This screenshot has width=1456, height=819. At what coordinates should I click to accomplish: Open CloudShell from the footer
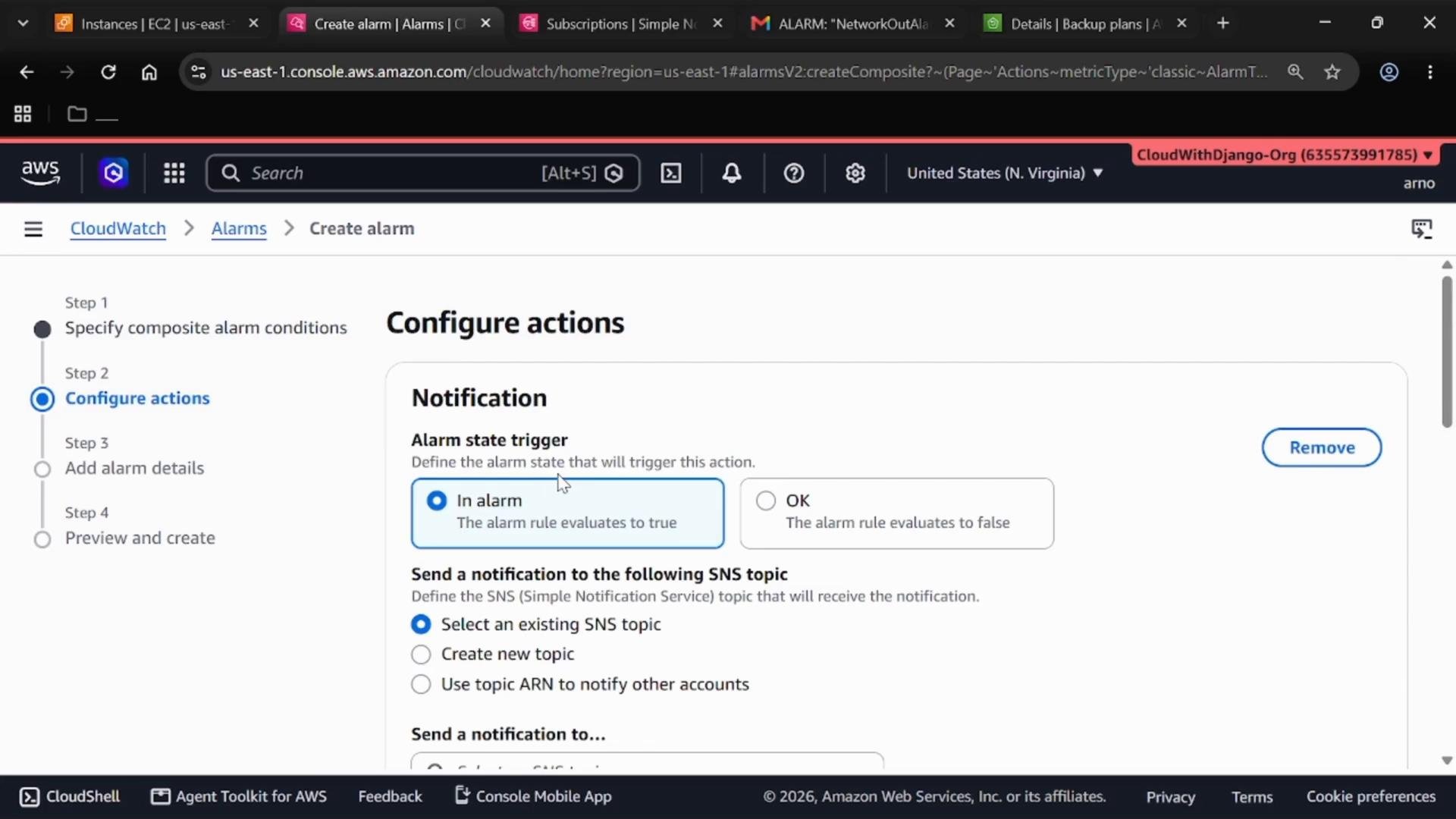[x=70, y=796]
